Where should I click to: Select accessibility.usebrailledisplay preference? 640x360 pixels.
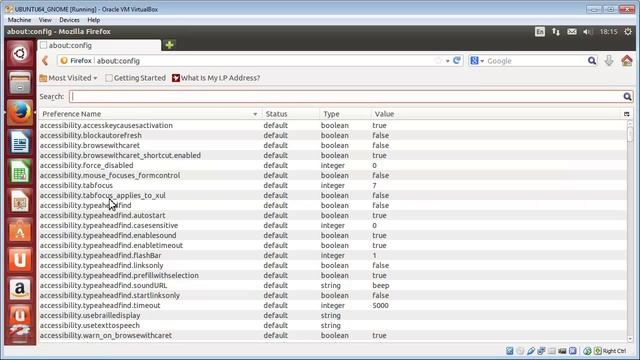pyautogui.click(x=333, y=315)
